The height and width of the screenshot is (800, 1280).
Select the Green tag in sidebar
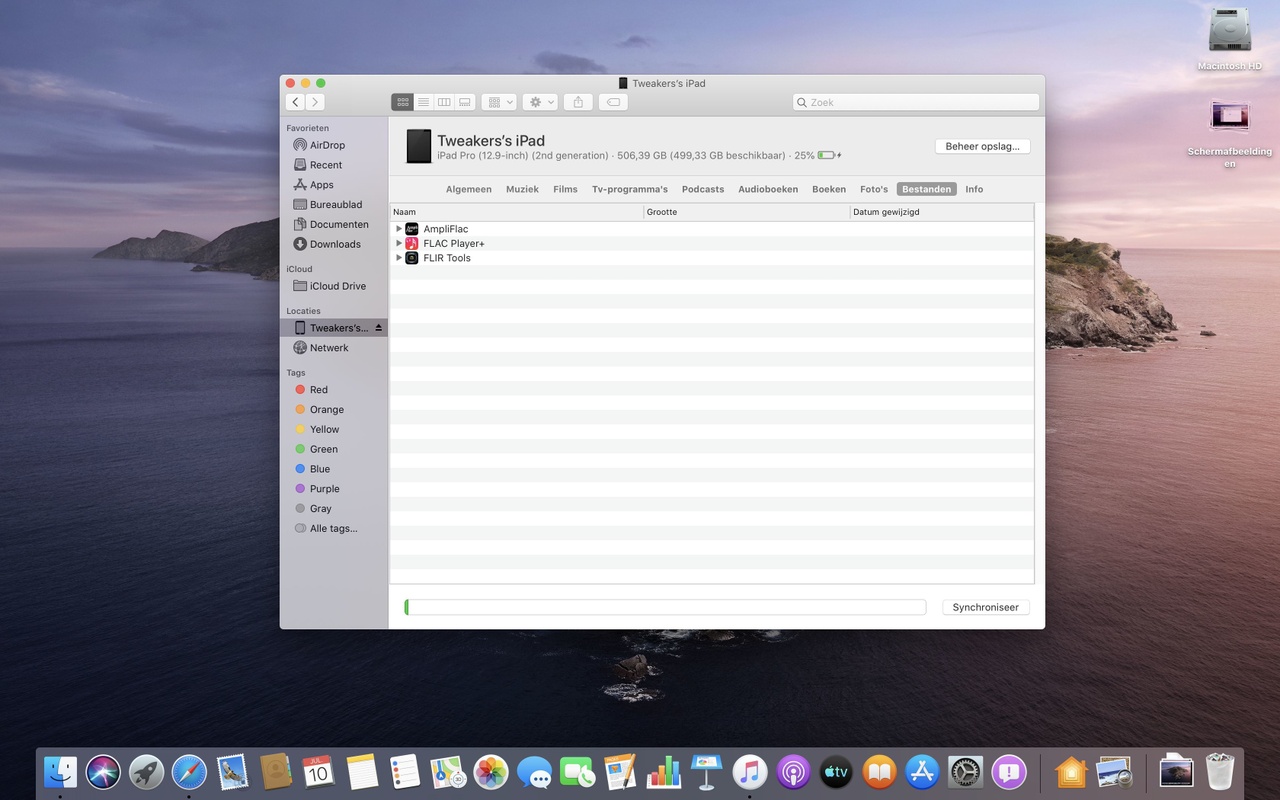click(x=323, y=450)
